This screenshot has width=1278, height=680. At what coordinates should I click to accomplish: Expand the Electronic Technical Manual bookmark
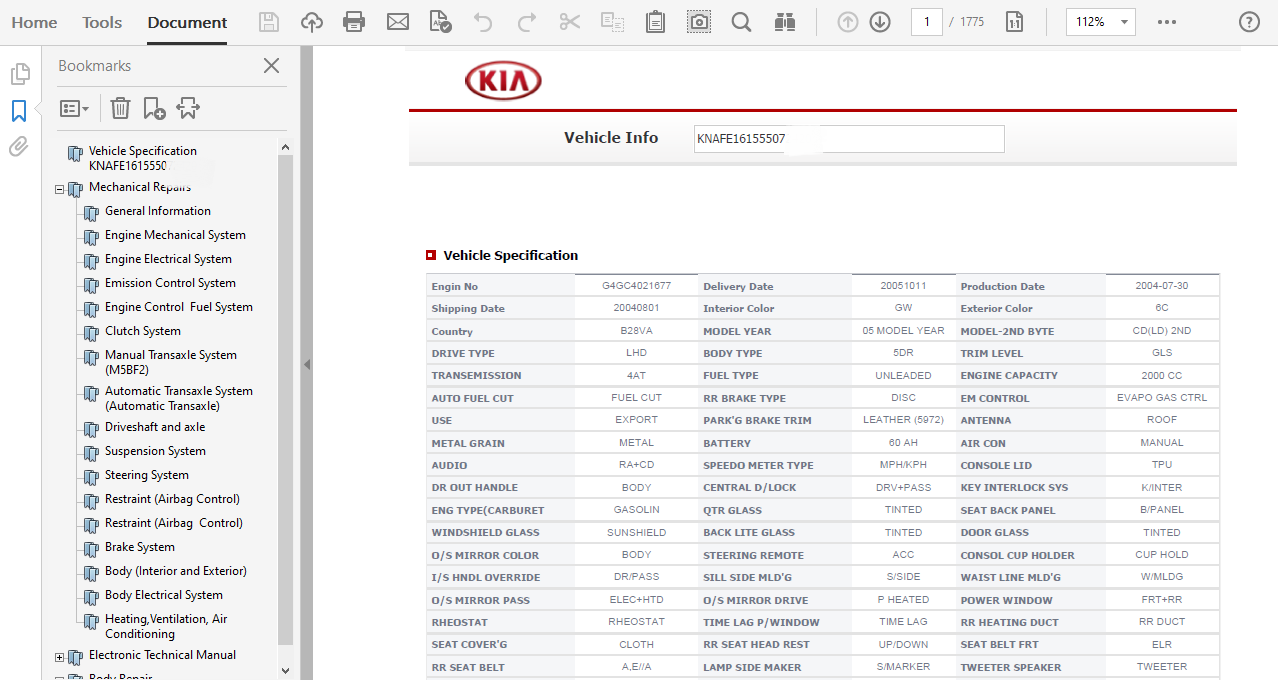60,657
